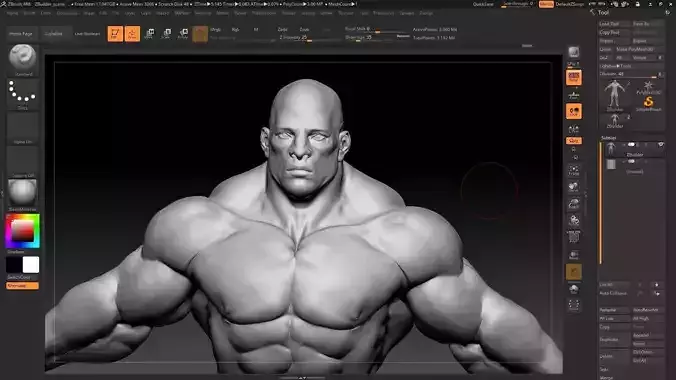Viewport: 676px width, 380px height.
Task: Open the material sphere picker
Action: click(x=23, y=195)
